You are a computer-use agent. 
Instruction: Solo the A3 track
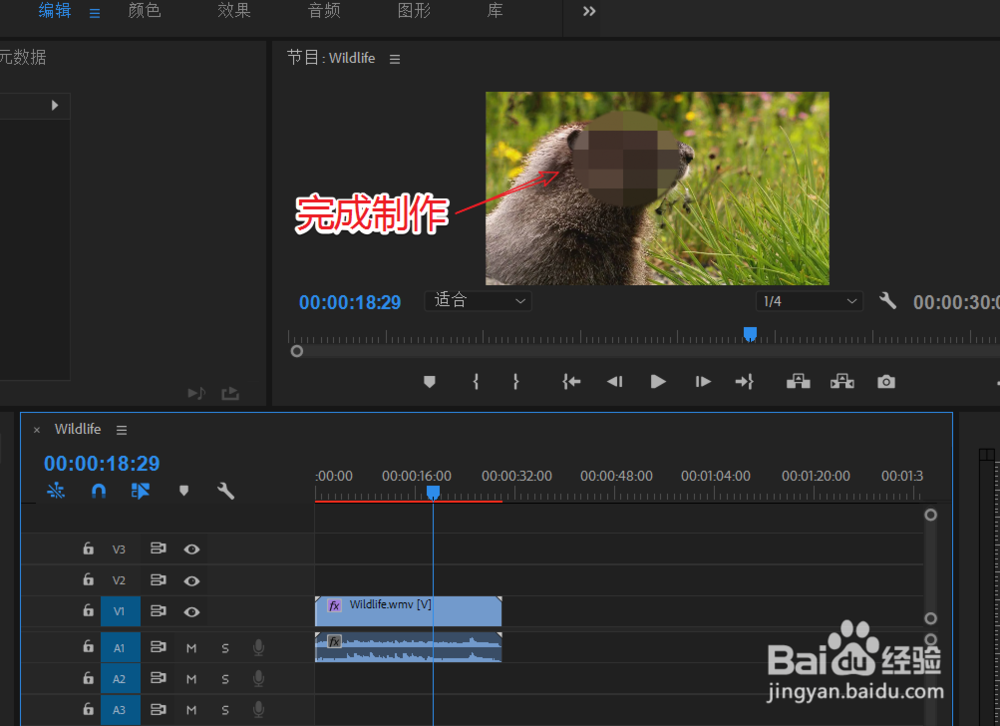point(225,710)
